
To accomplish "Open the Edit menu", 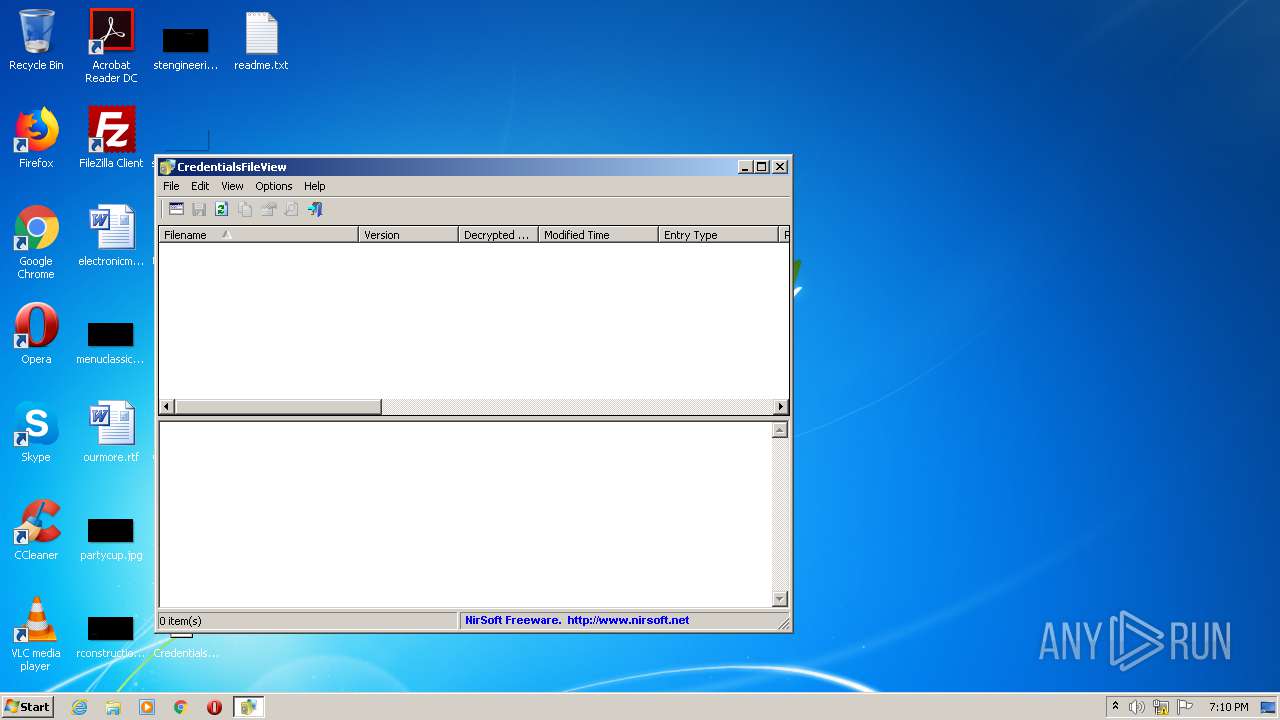I will pos(200,186).
